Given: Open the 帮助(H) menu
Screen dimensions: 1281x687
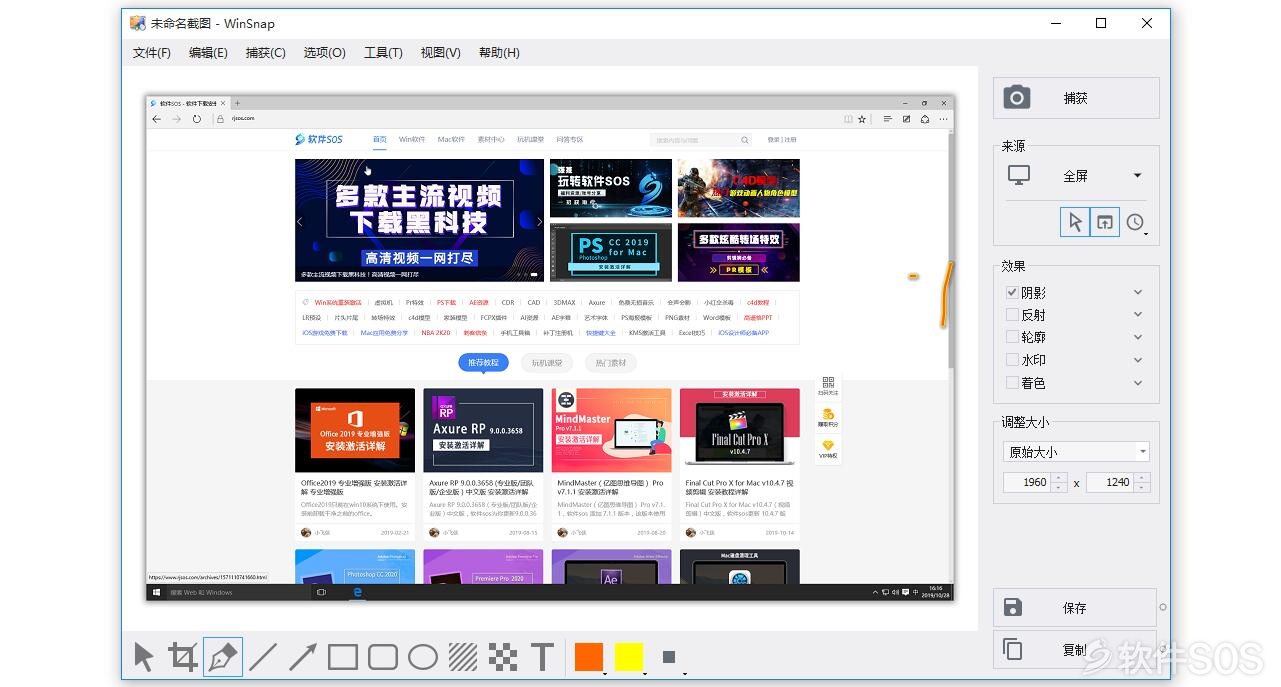Looking at the screenshot, I should (x=499, y=53).
